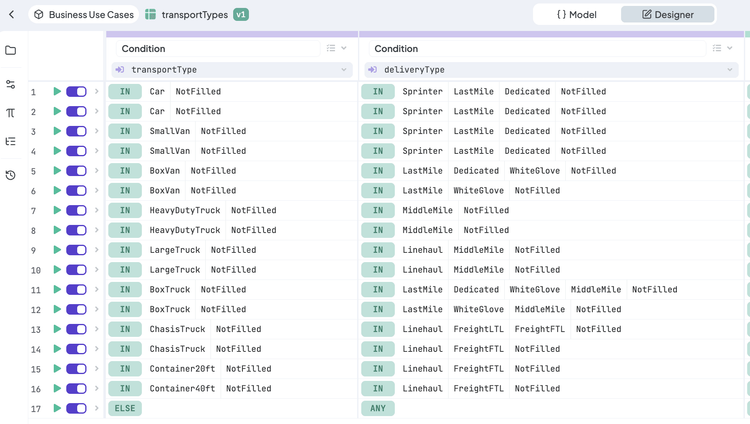Click play icon on row 9
This screenshot has width=750, height=424.
click(x=57, y=250)
